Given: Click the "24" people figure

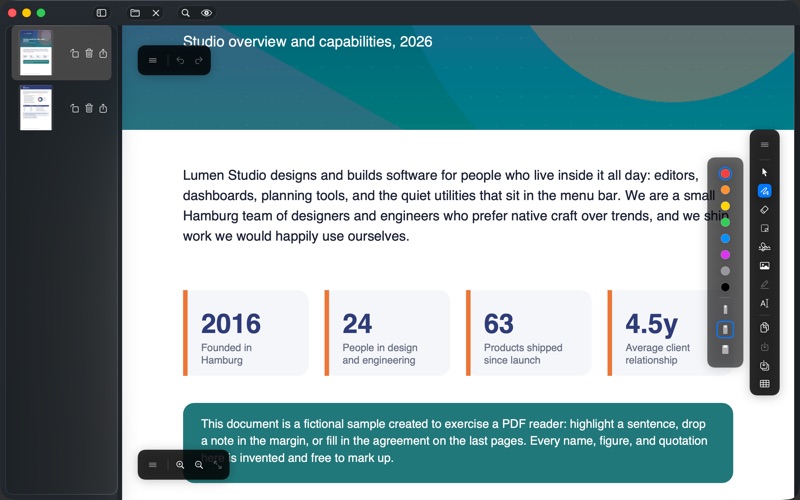Looking at the screenshot, I should (x=357, y=323).
